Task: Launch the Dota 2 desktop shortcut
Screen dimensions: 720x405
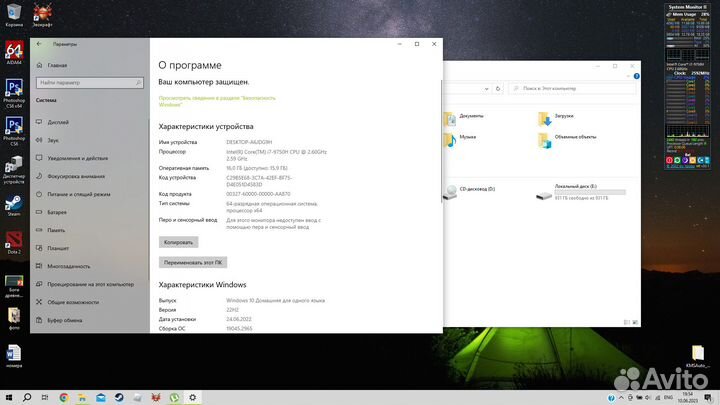Action: (14, 243)
